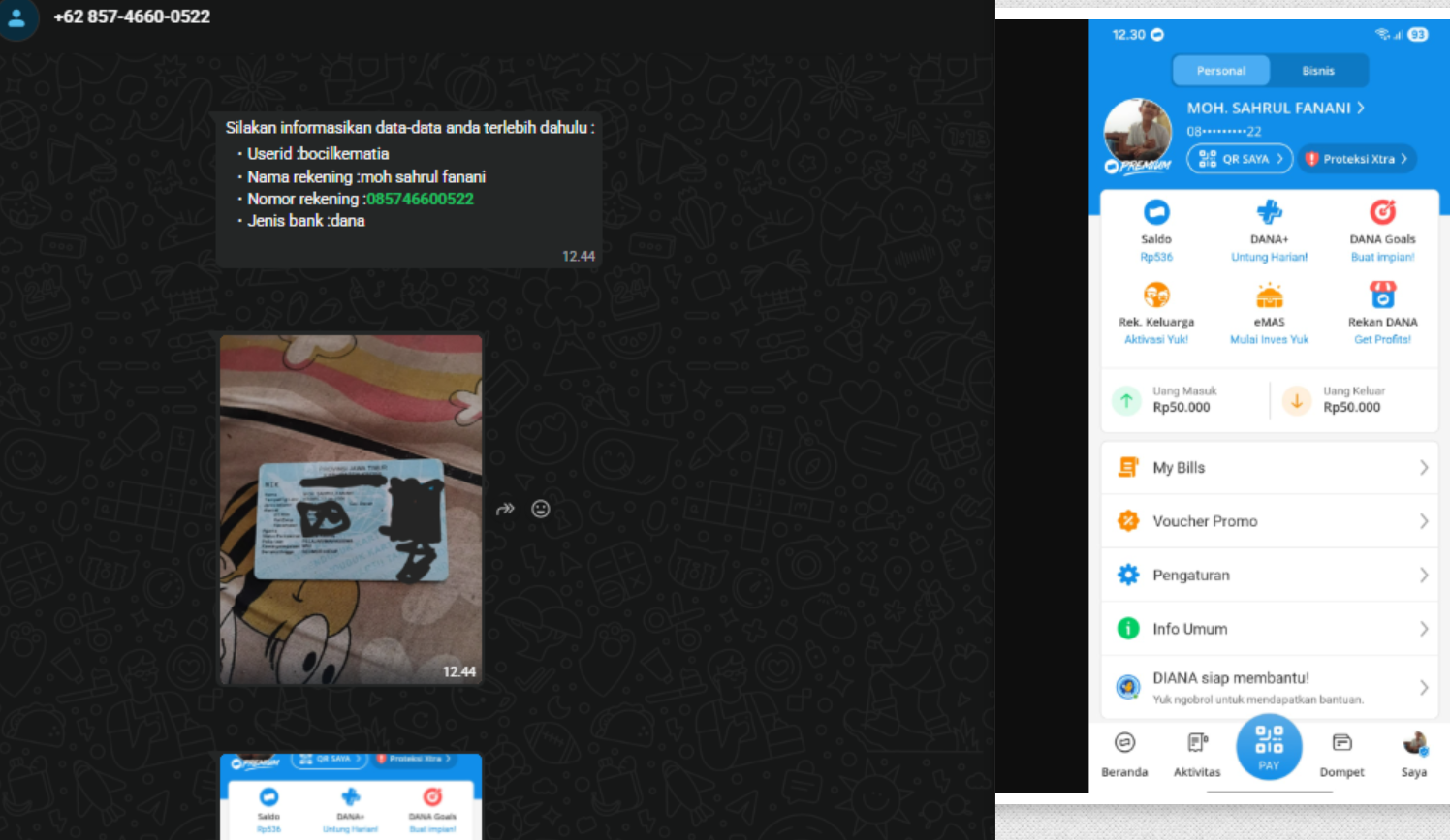This screenshot has width=1450, height=840.
Task: Click the Proteksi Xtra button
Action: click(x=1357, y=159)
